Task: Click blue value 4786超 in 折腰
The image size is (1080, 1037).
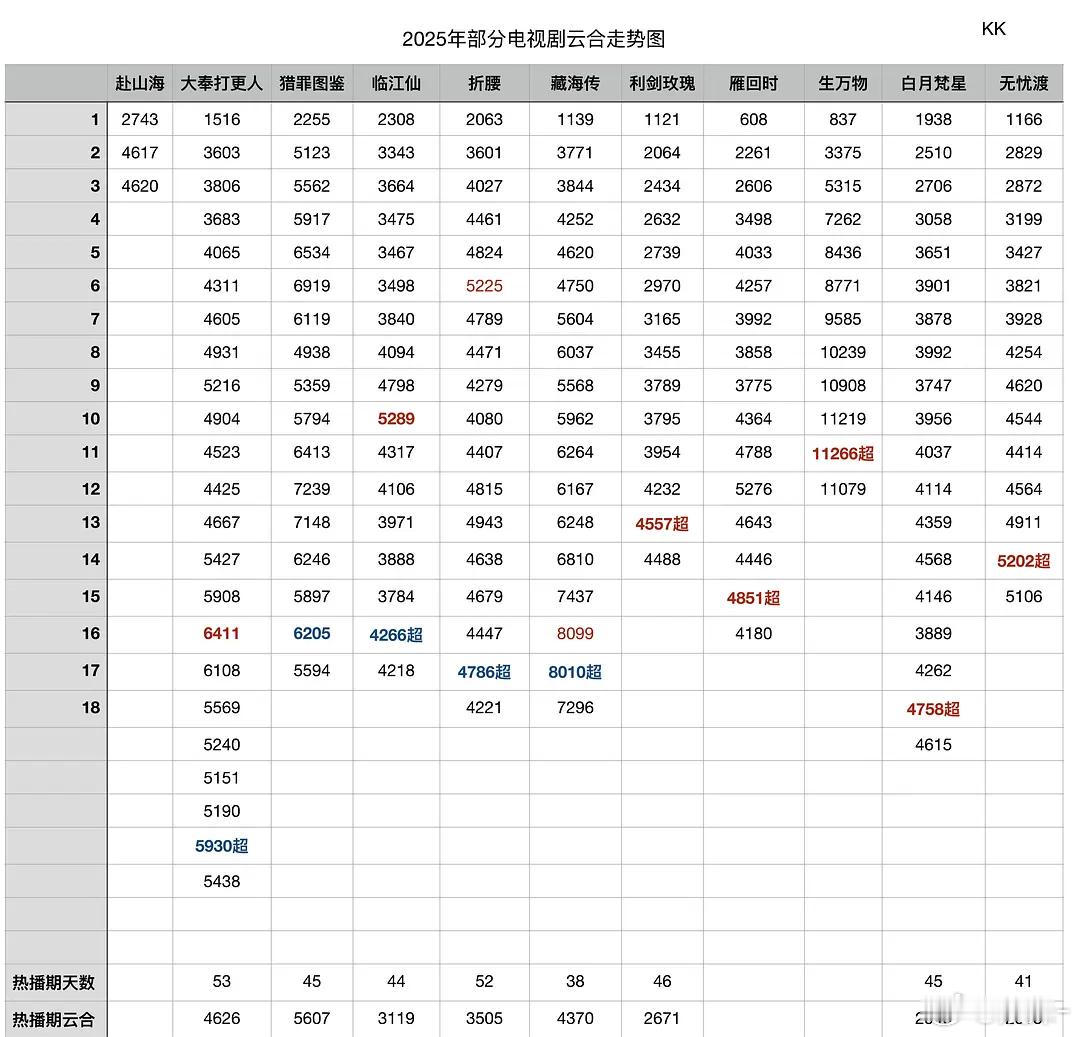Action: pos(484,672)
